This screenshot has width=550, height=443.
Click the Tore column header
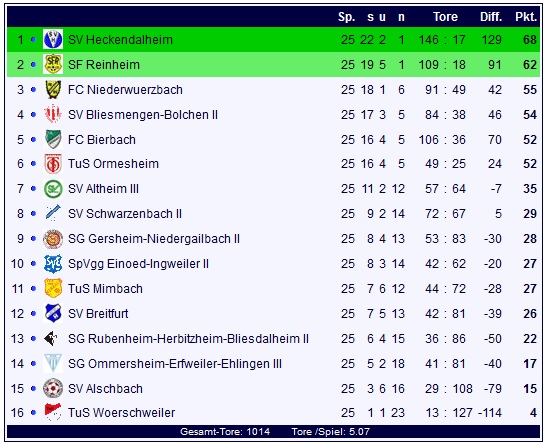pos(445,17)
